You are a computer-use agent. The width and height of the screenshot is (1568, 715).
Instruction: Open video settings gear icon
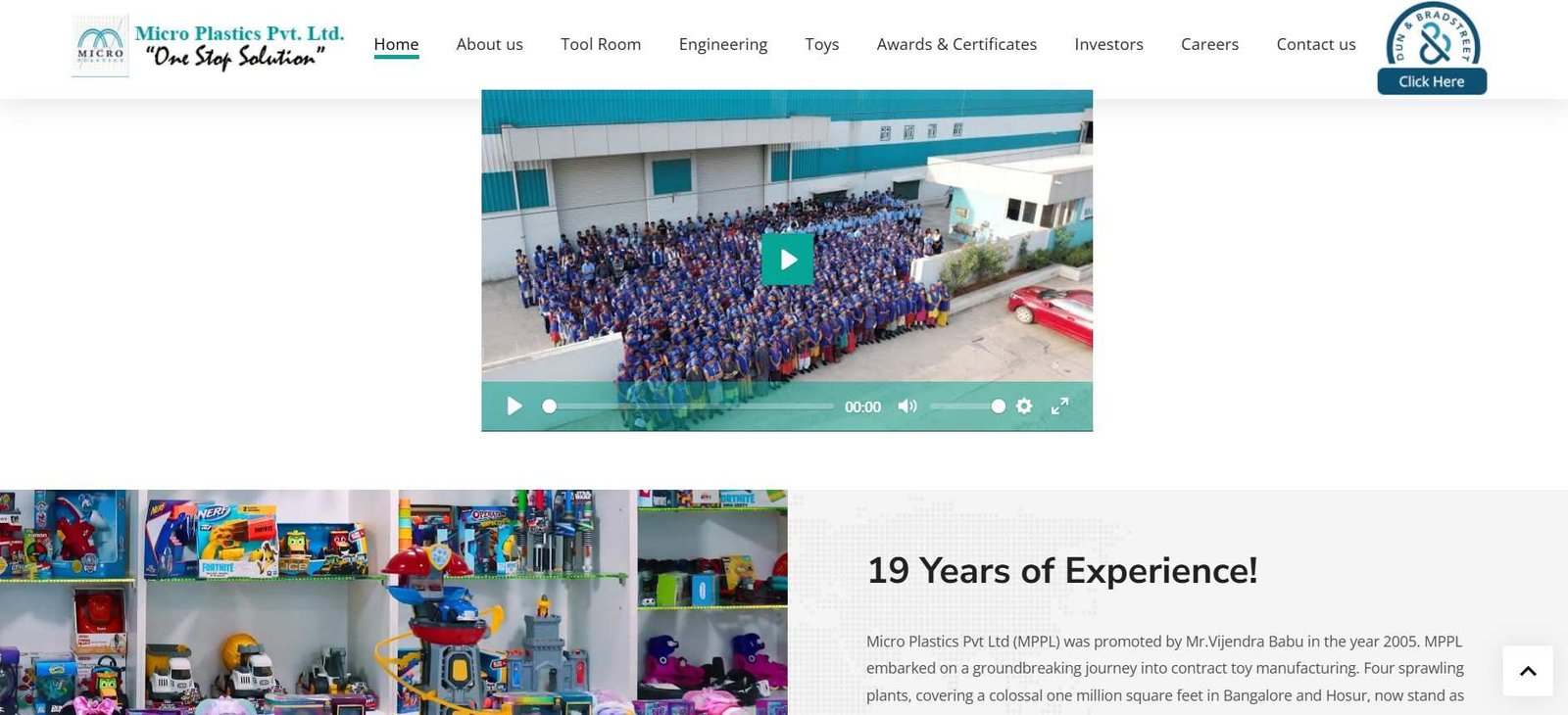pos(1024,405)
